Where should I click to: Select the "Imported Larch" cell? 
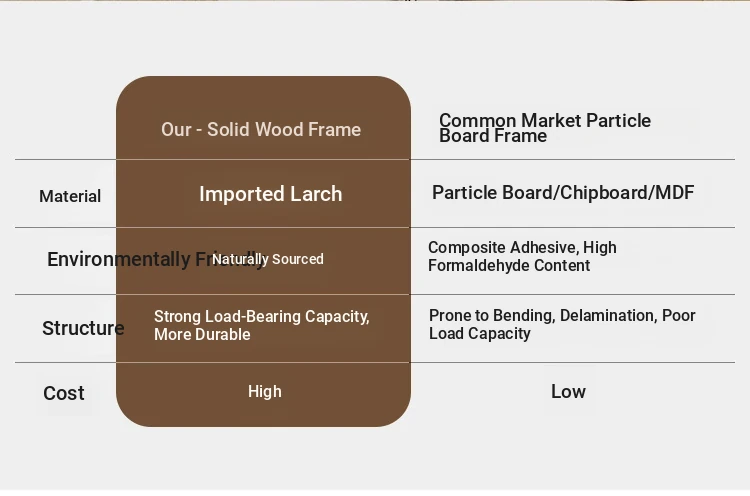click(x=270, y=194)
